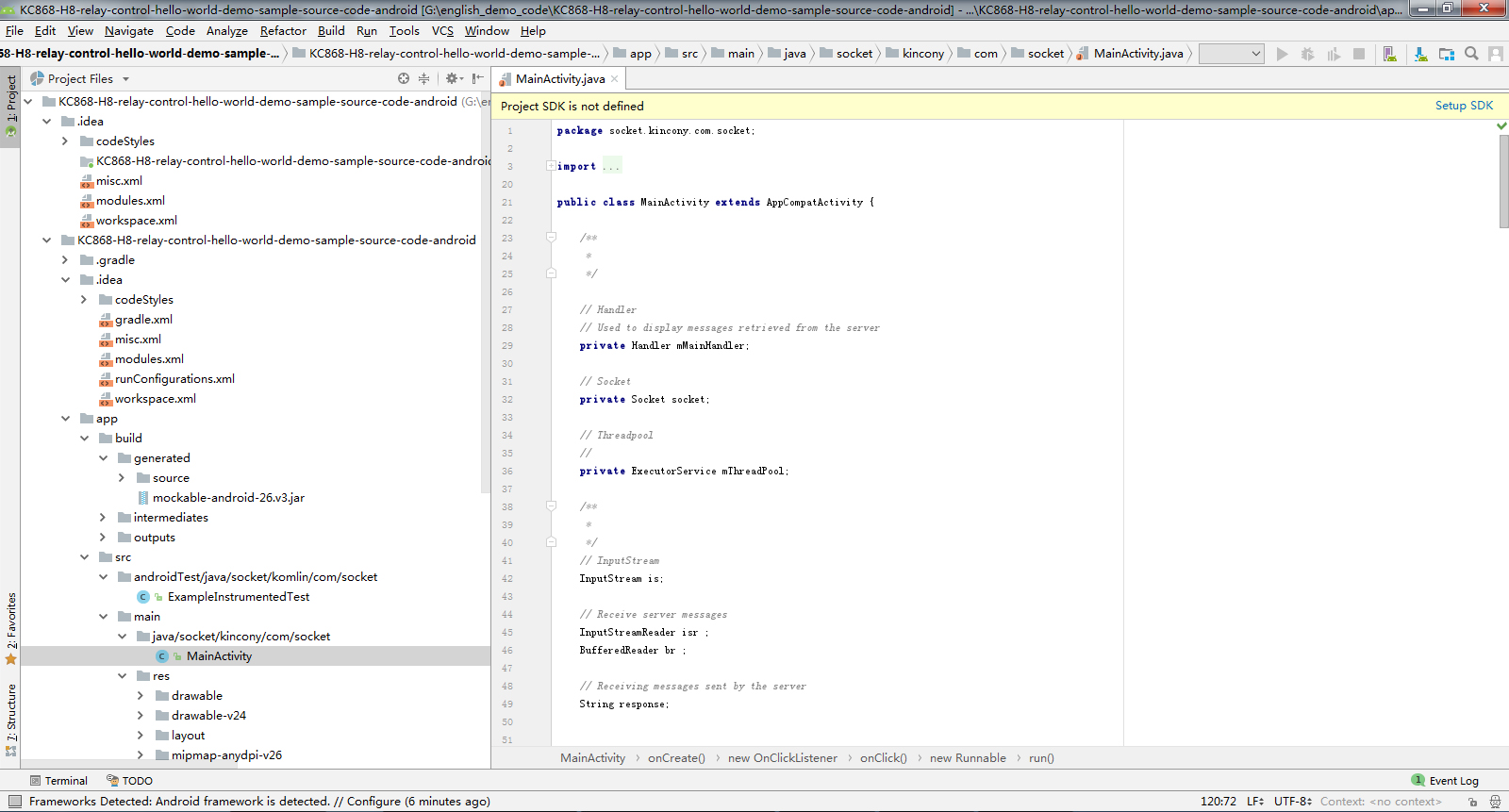Screen dimensions: 1509x812
Task: Select runConfigurations.xml in project tree
Action: click(x=174, y=379)
